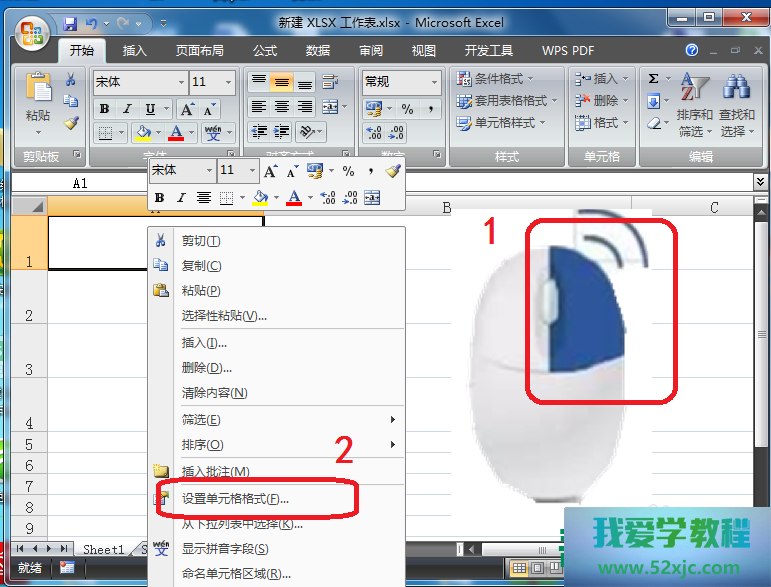Choose 设置单元格格式 in the context menu

point(235,498)
